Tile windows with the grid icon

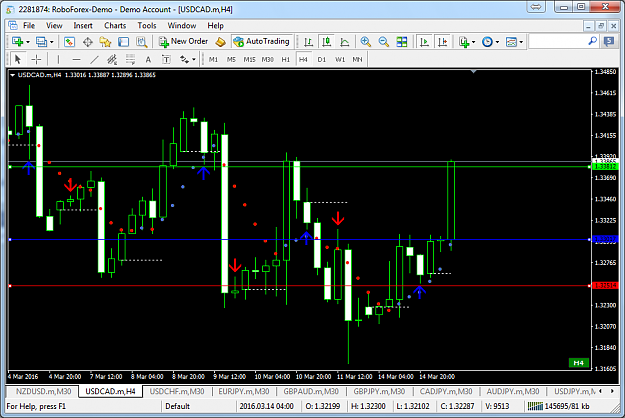402,41
